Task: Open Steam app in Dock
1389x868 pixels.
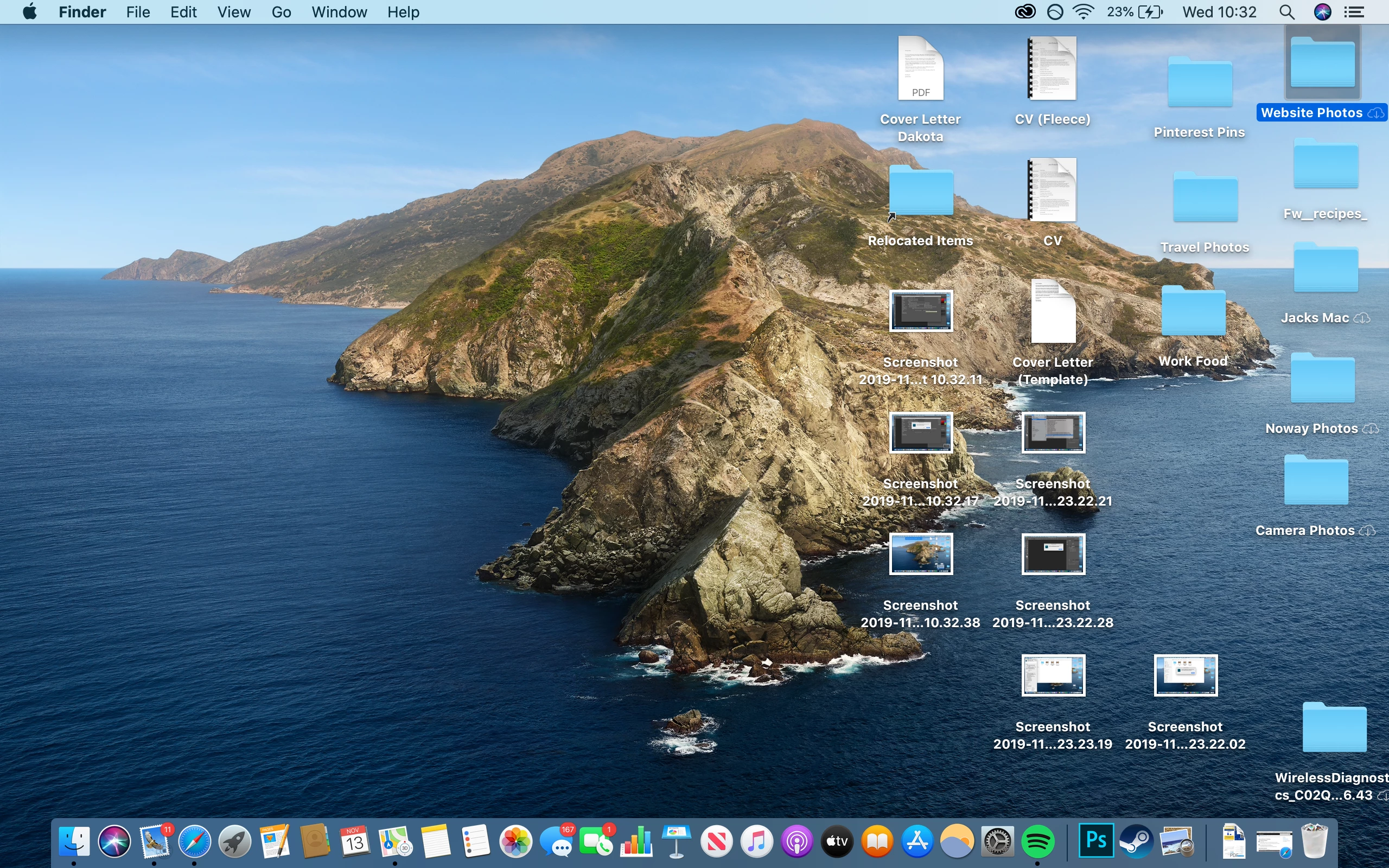Action: [x=1136, y=841]
